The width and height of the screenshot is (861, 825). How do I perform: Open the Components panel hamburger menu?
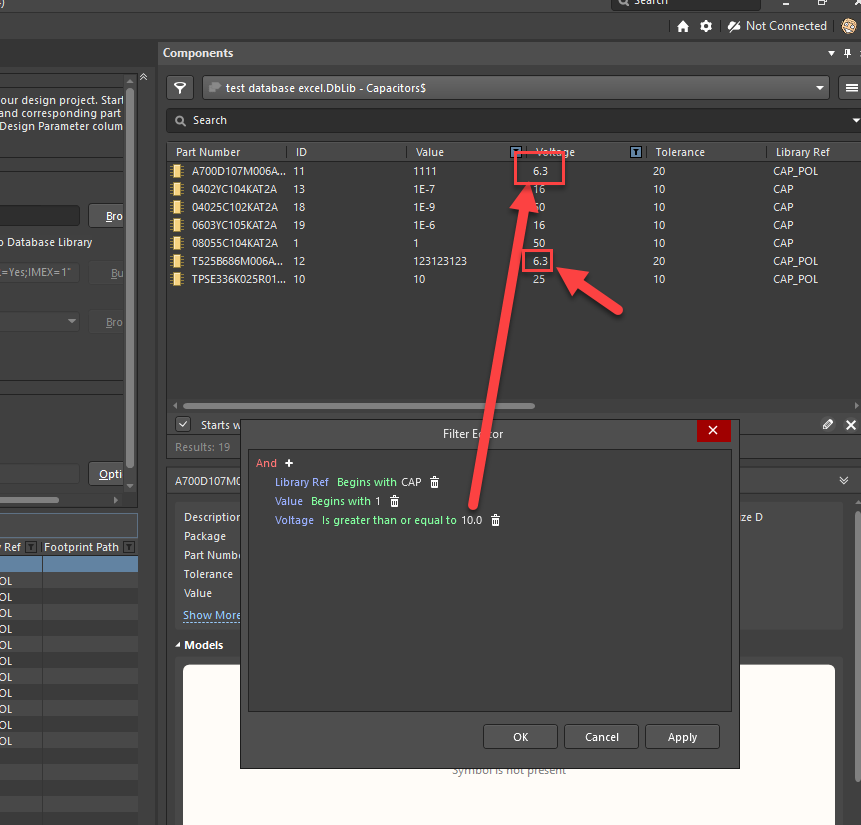(851, 88)
